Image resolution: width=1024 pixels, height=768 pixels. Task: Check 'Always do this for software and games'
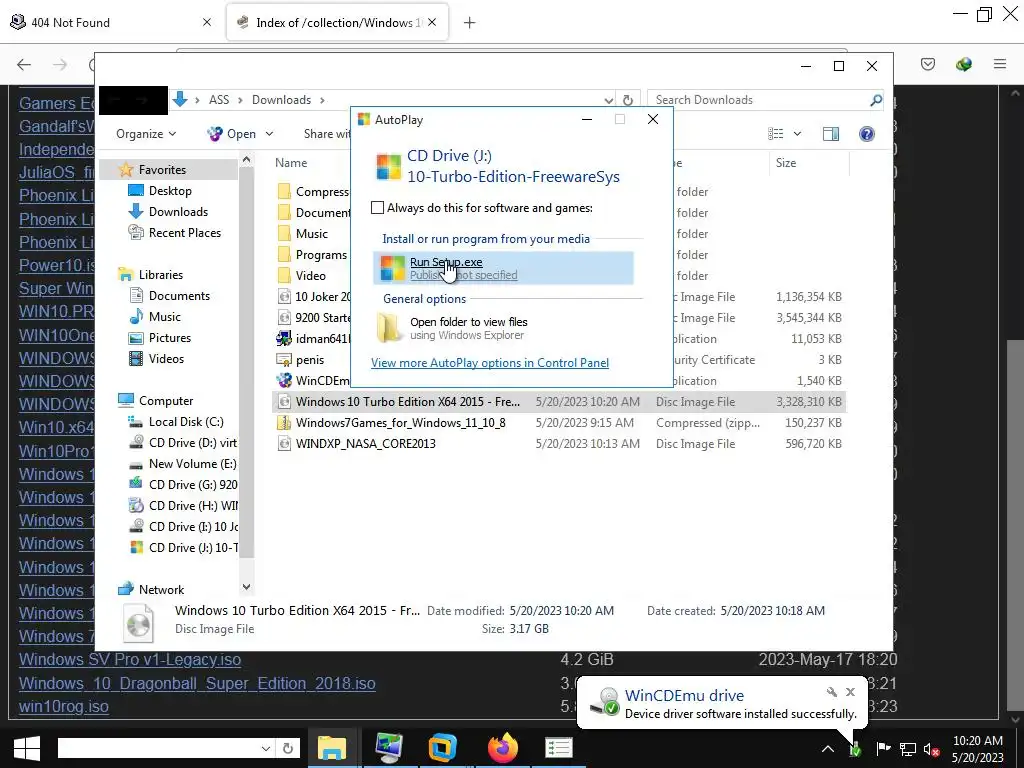click(377, 208)
